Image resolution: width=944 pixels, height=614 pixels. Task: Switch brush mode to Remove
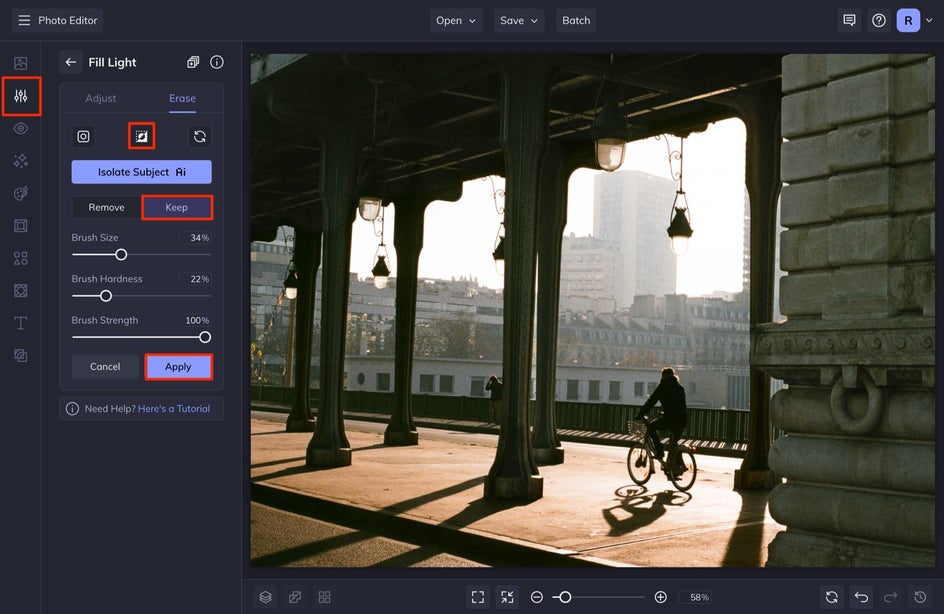(106, 207)
